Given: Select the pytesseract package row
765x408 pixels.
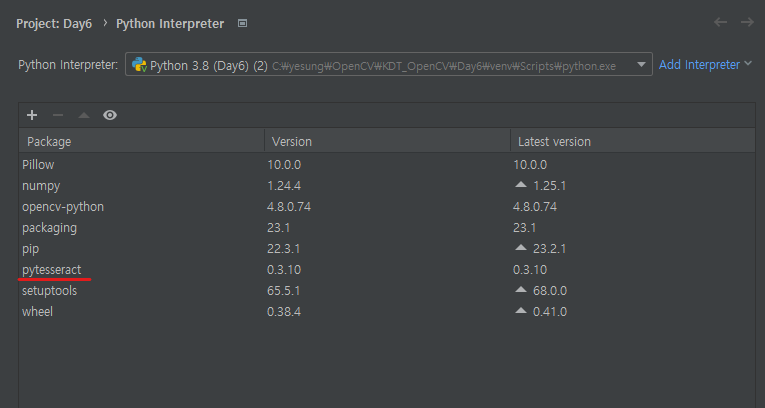Looking at the screenshot, I should point(387,269).
